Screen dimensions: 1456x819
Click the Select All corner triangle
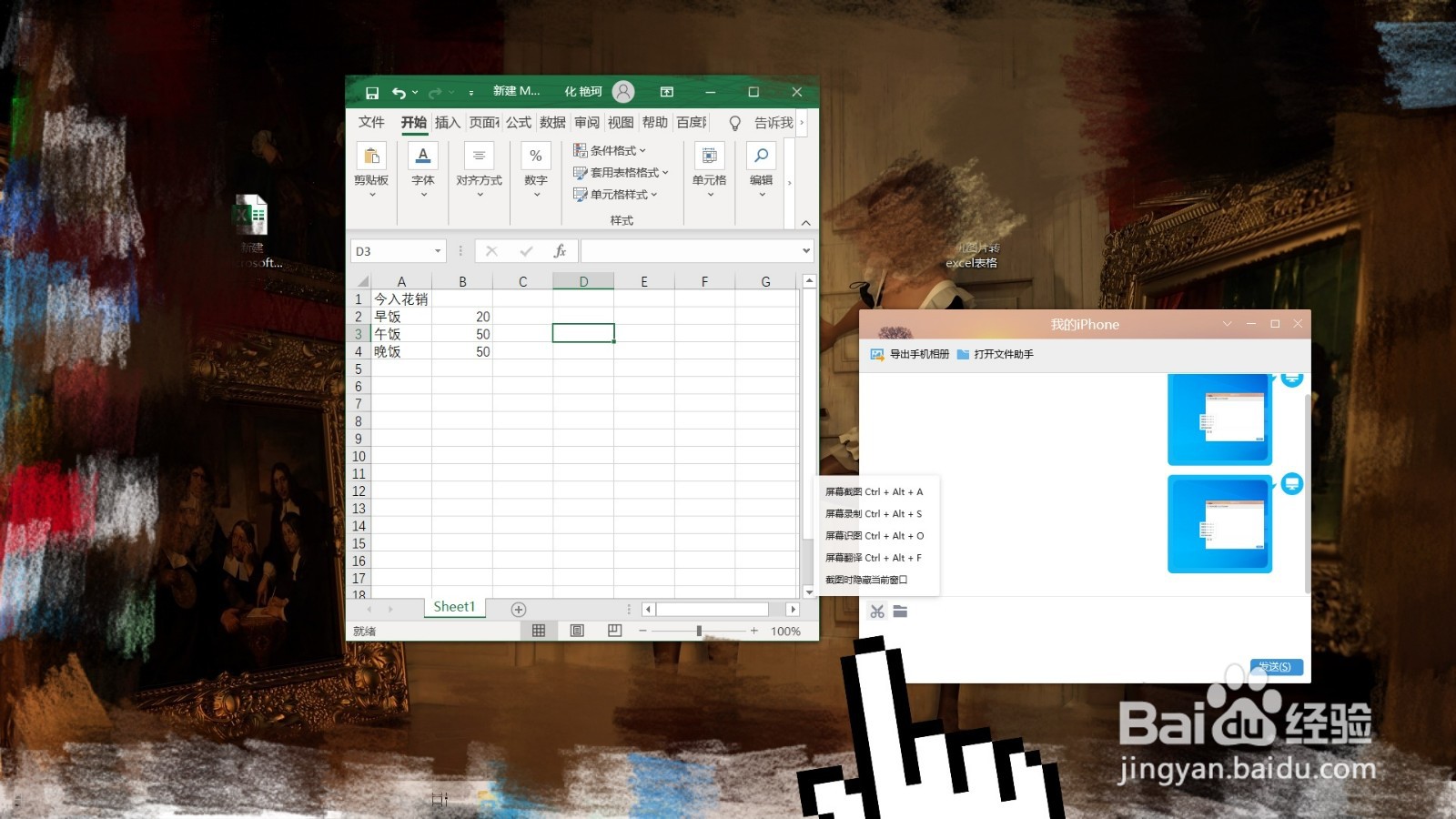click(361, 281)
